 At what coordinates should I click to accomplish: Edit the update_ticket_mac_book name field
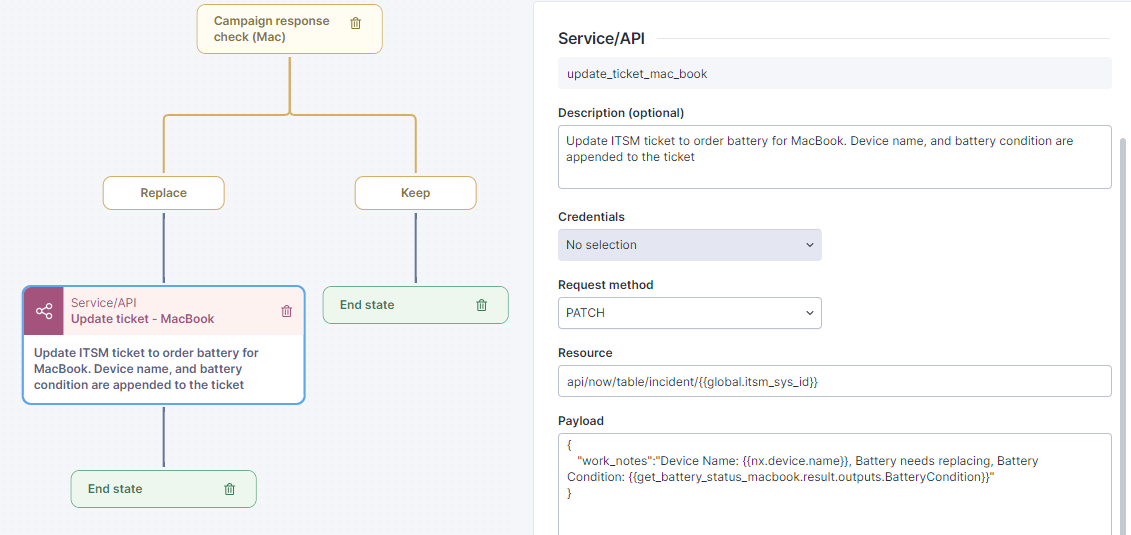[834, 73]
